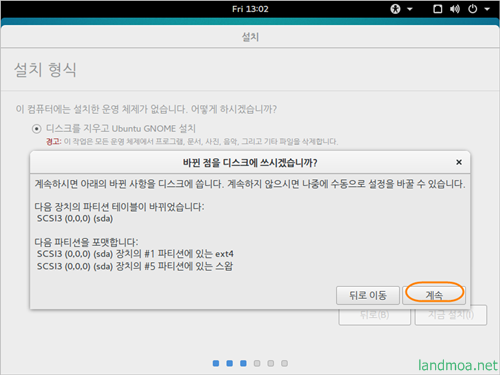This screenshot has height=375, width=500.
Task: Click the red 경고 warning text
Action: point(54,142)
